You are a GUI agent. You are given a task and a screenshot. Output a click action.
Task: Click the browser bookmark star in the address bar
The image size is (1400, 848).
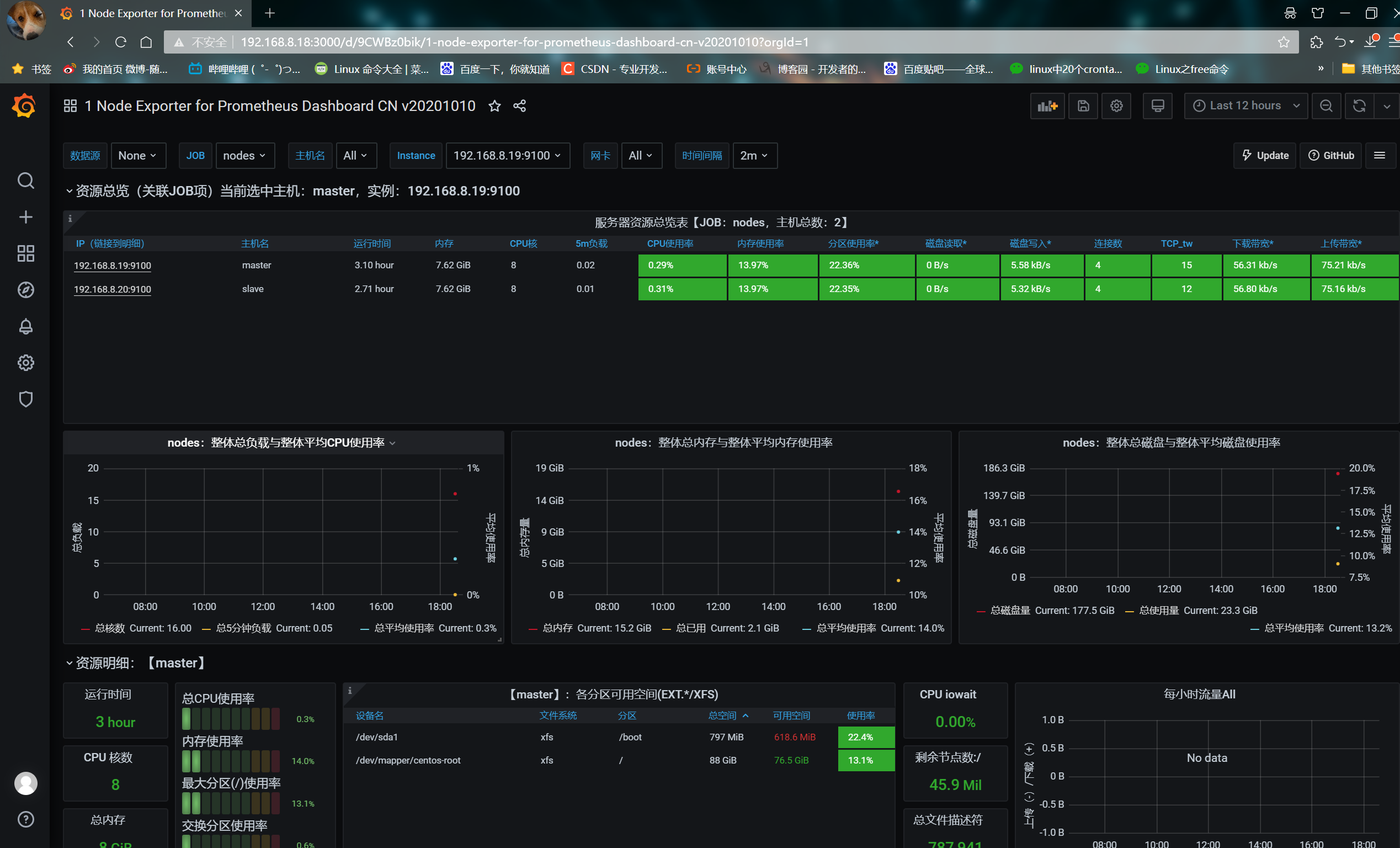tap(1284, 42)
